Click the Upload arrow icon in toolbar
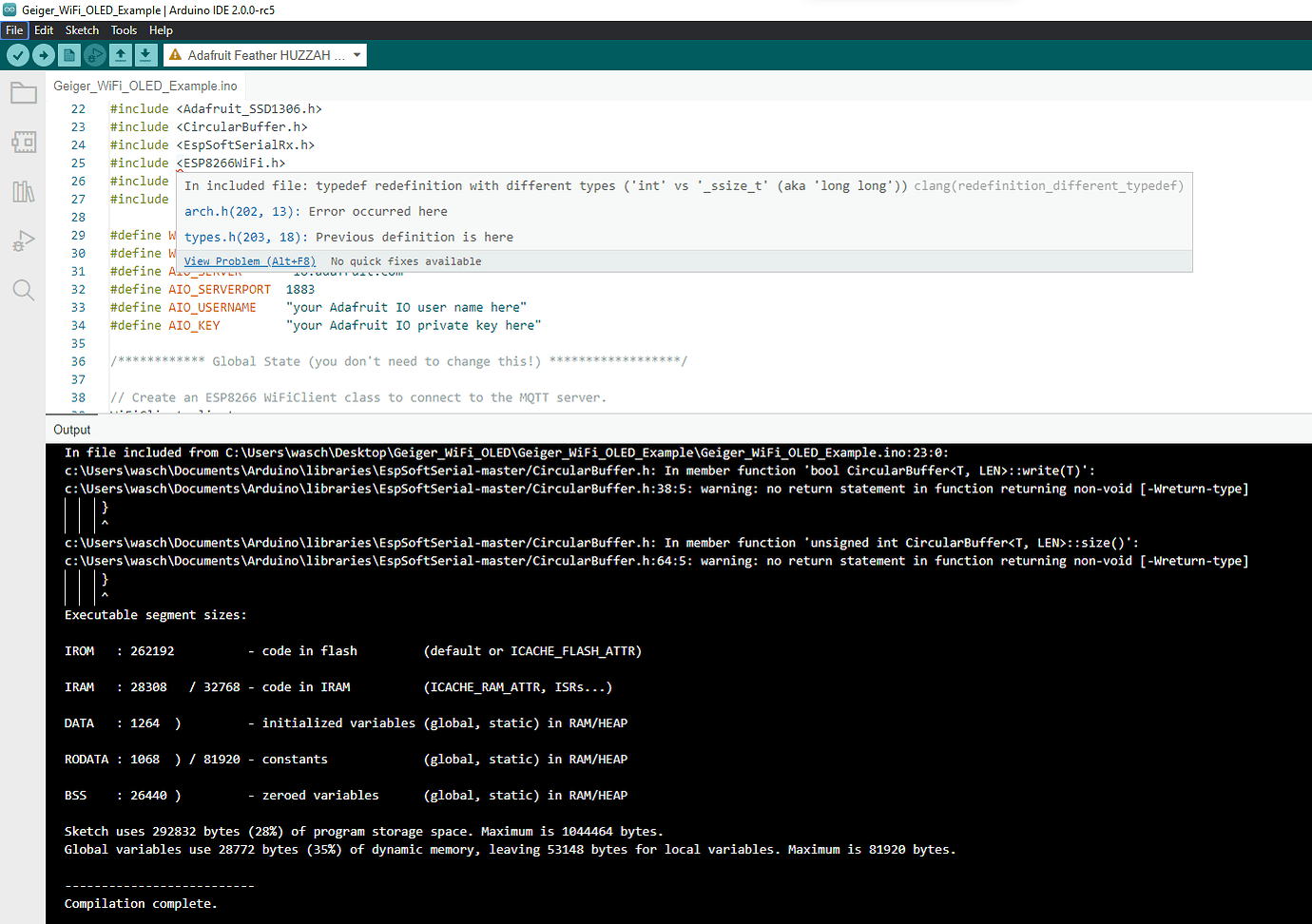This screenshot has height=924, width=1312. pyautogui.click(x=44, y=55)
